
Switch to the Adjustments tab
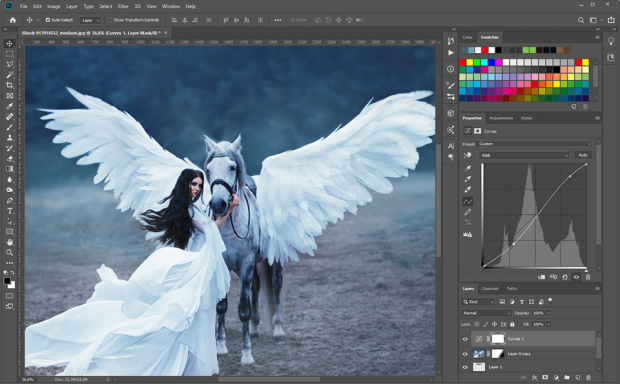tap(501, 118)
